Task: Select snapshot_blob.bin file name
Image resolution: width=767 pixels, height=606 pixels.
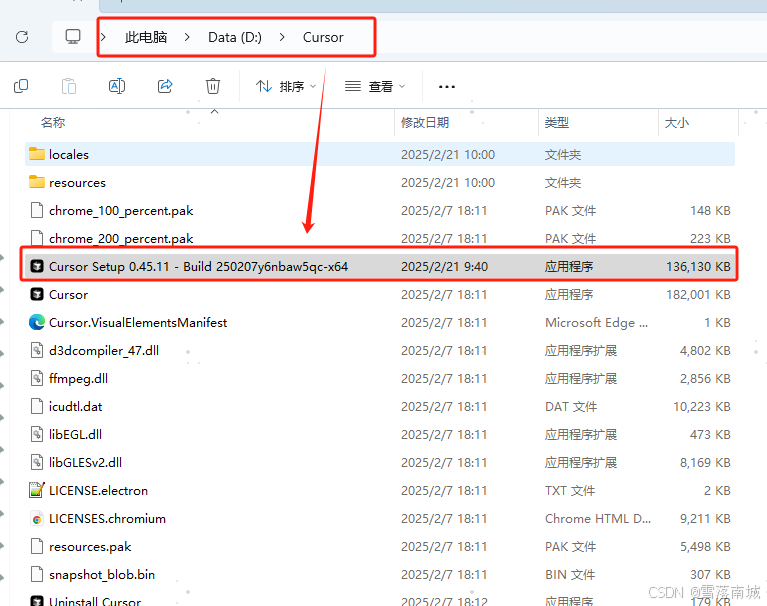Action: pyautogui.click(x=102, y=575)
